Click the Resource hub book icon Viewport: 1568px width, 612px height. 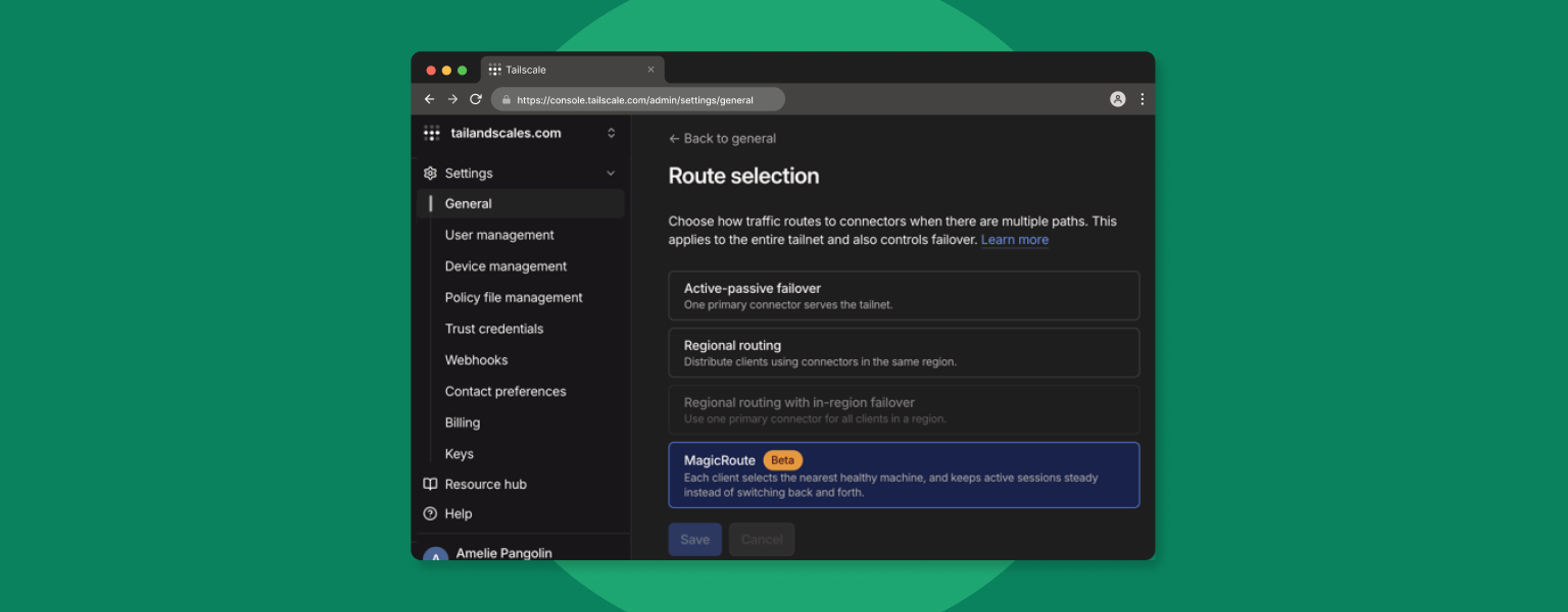pos(430,484)
